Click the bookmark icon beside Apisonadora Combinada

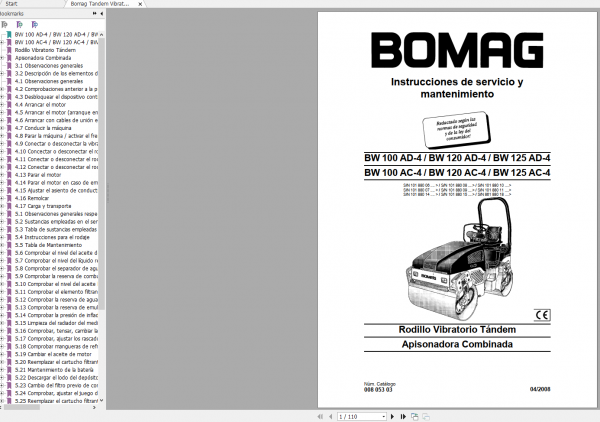pos(9,58)
